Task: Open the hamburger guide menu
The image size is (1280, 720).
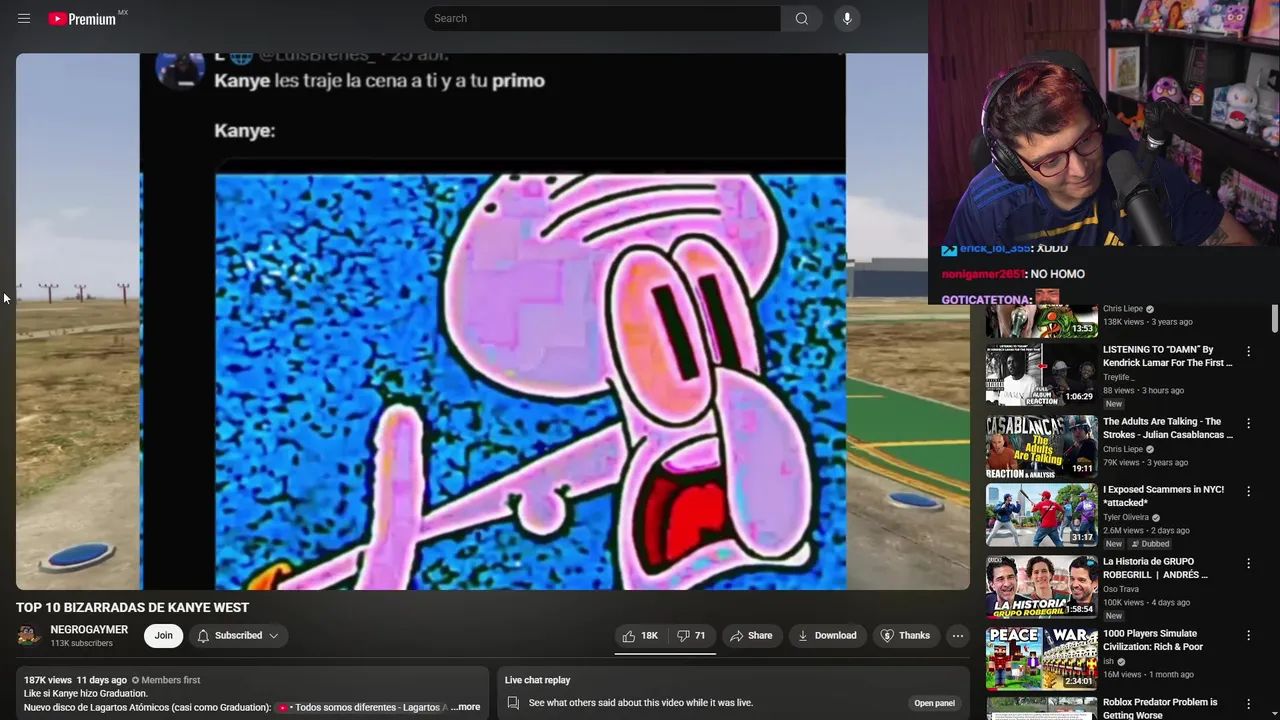Action: [x=24, y=18]
